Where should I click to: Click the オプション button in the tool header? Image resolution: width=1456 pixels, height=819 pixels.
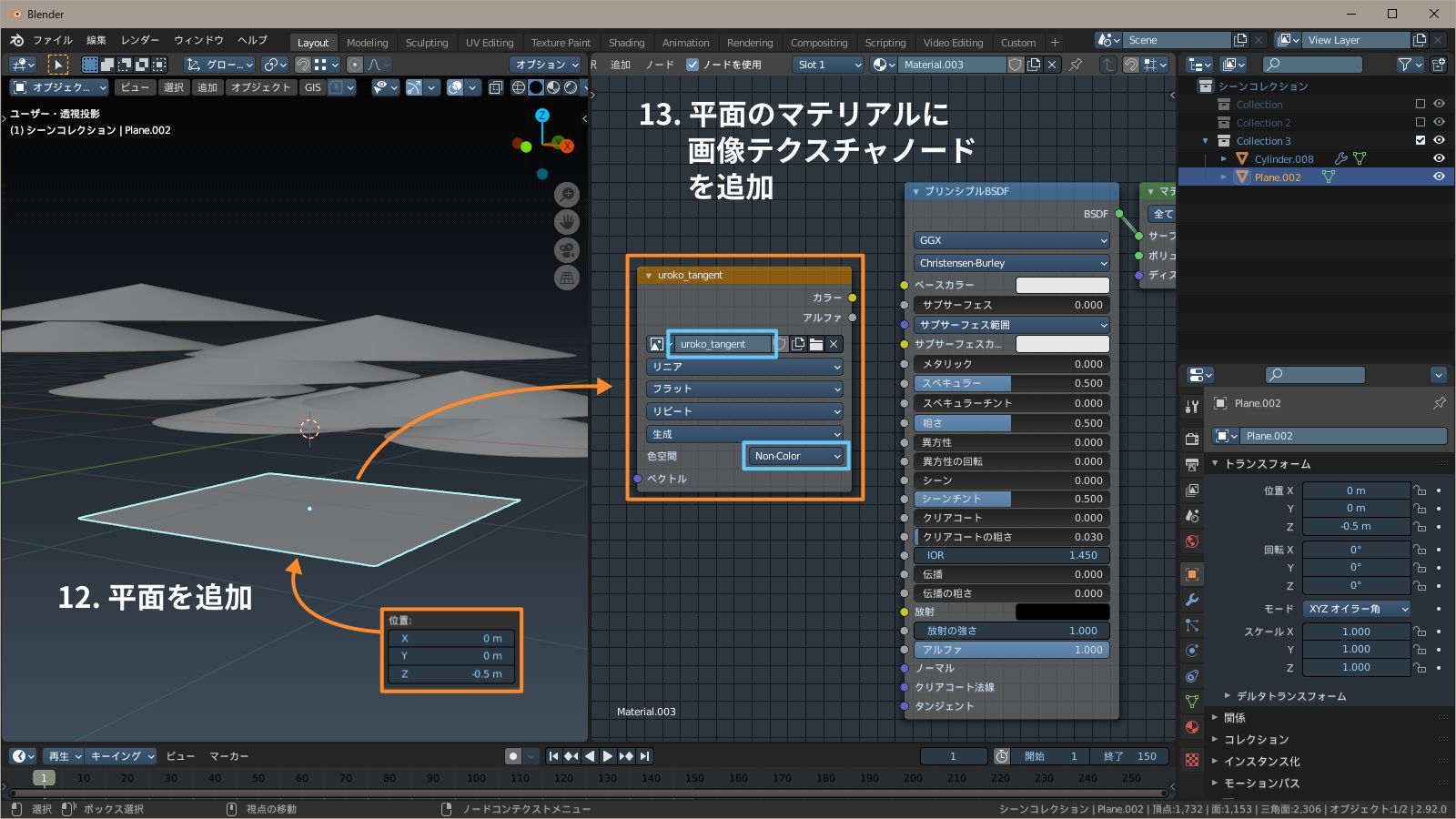click(546, 65)
